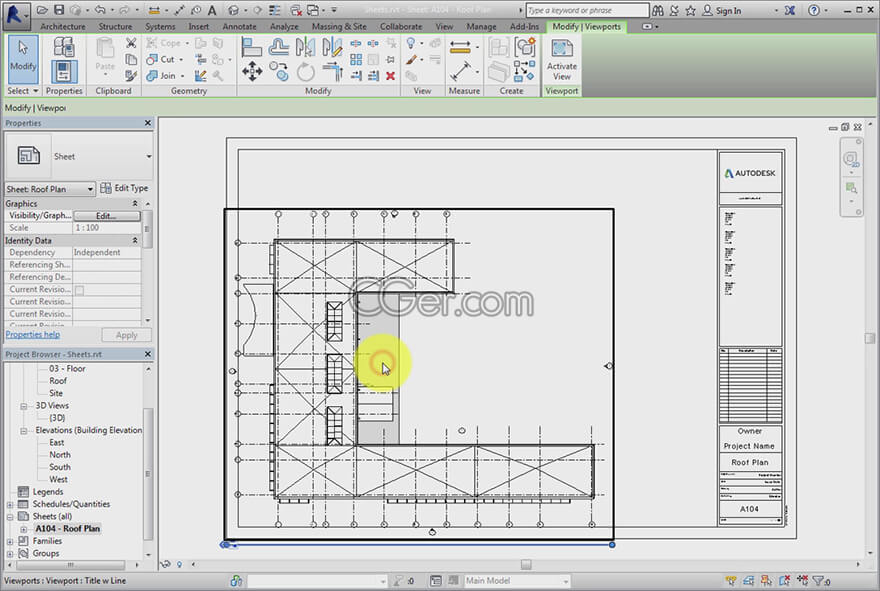
Task: Open the Massing & Site ribbon tab
Action: point(339,26)
